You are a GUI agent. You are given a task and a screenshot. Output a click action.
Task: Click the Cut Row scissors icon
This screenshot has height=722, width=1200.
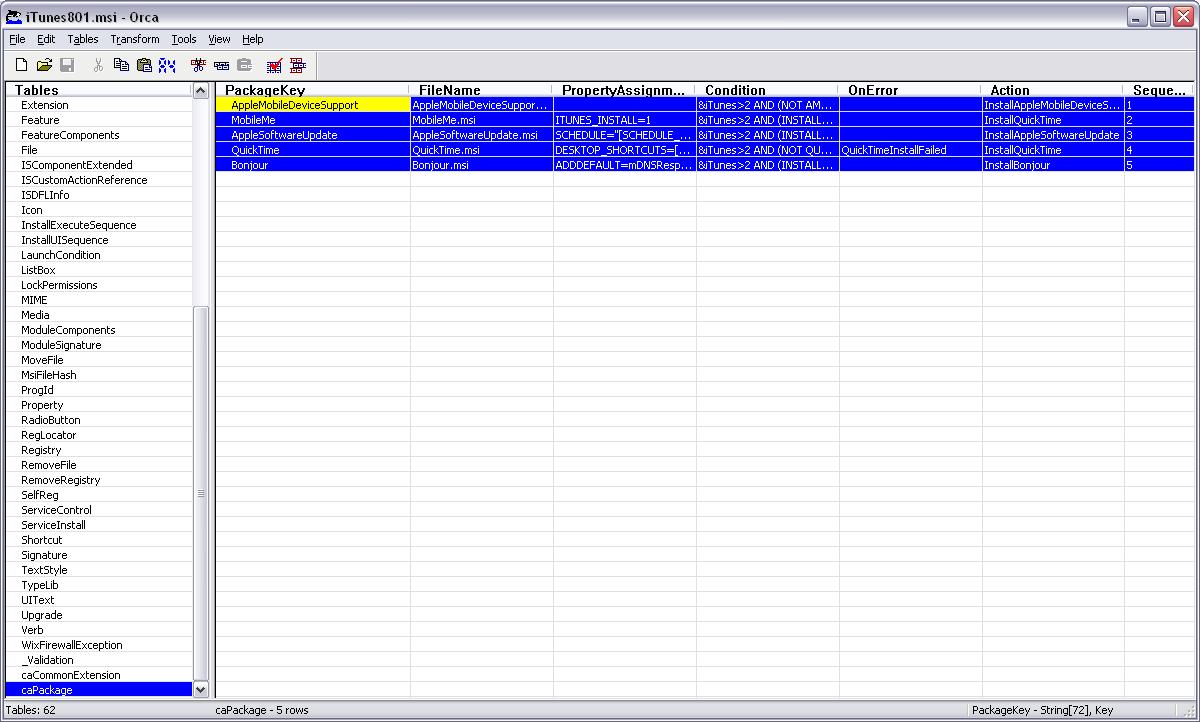(198, 65)
